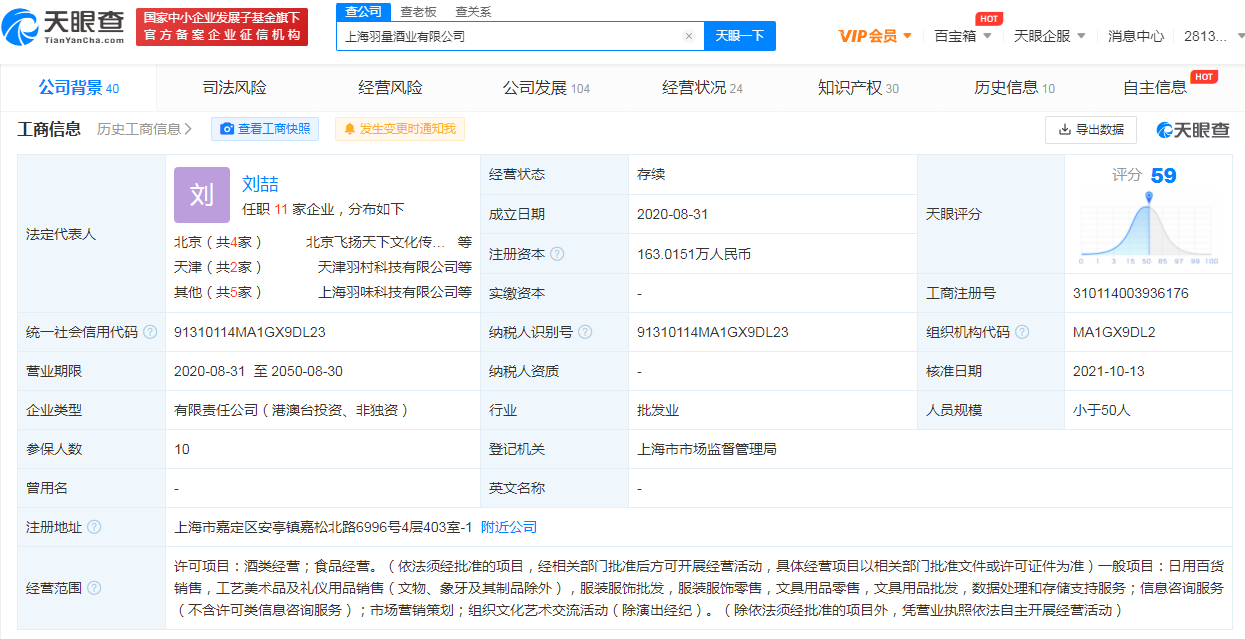Switch to 查老板 search tab
The height and width of the screenshot is (639, 1245).
418,12
